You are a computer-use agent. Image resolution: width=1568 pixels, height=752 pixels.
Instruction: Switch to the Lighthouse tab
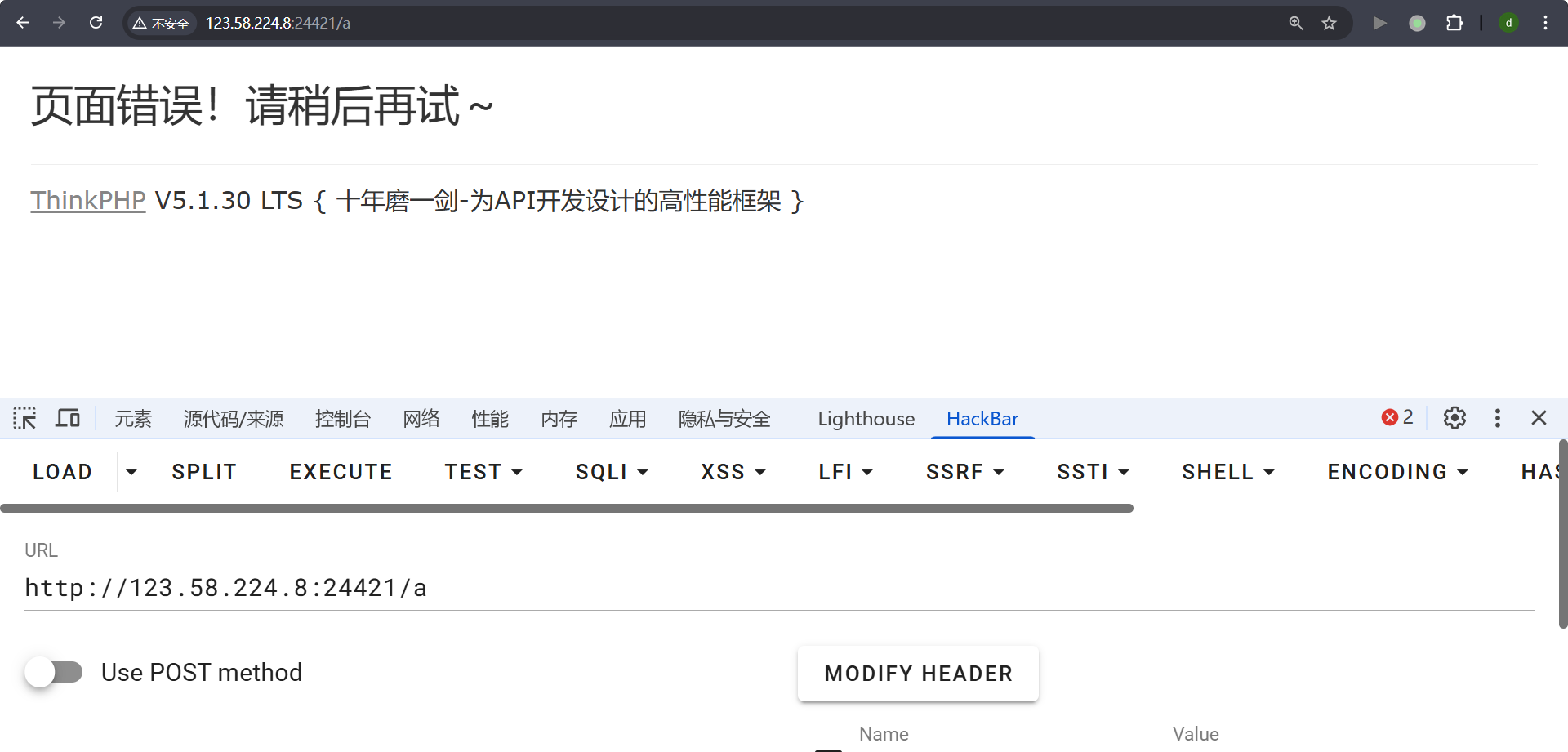click(866, 419)
